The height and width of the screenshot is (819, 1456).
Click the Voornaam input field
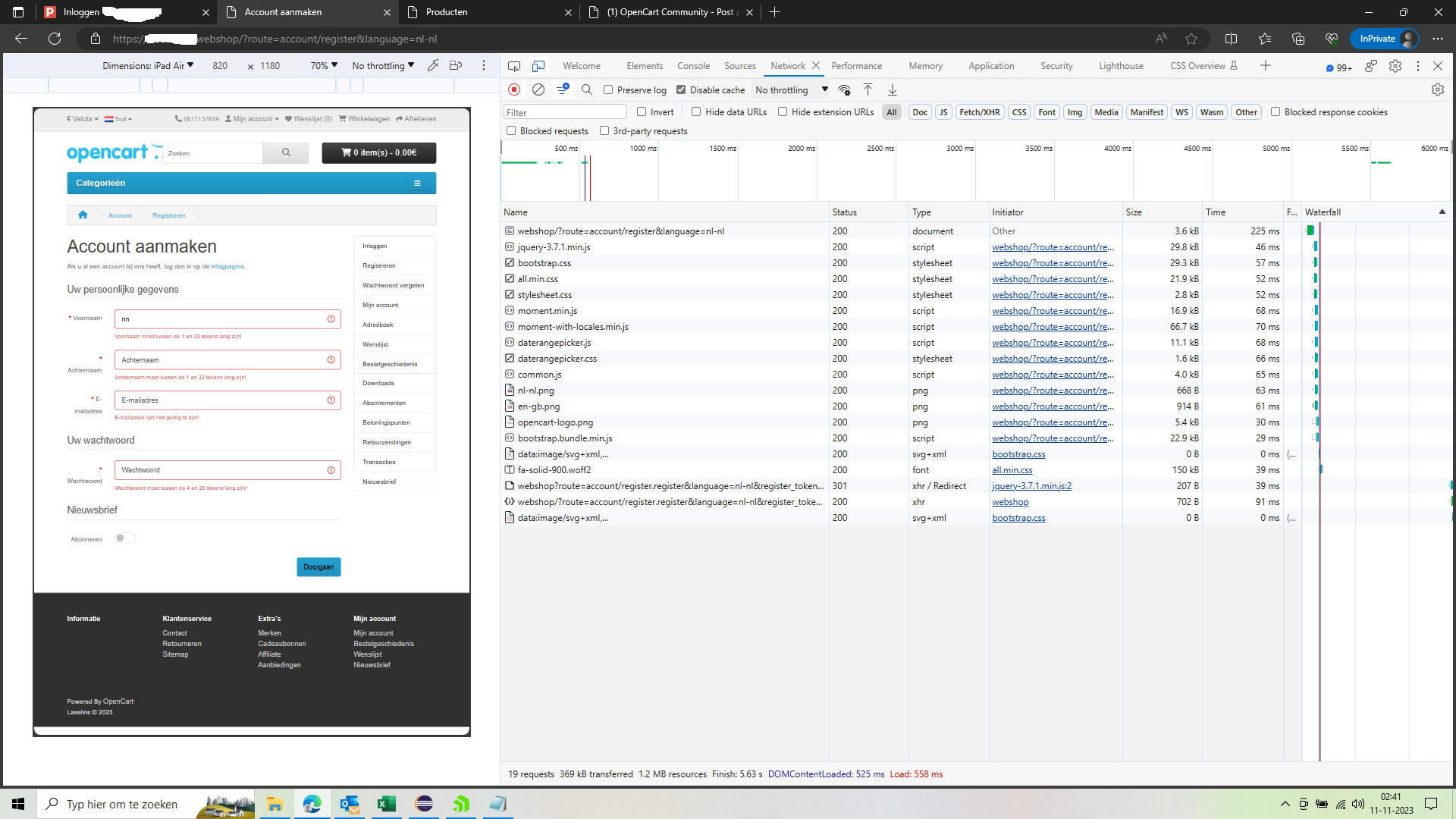click(x=227, y=319)
